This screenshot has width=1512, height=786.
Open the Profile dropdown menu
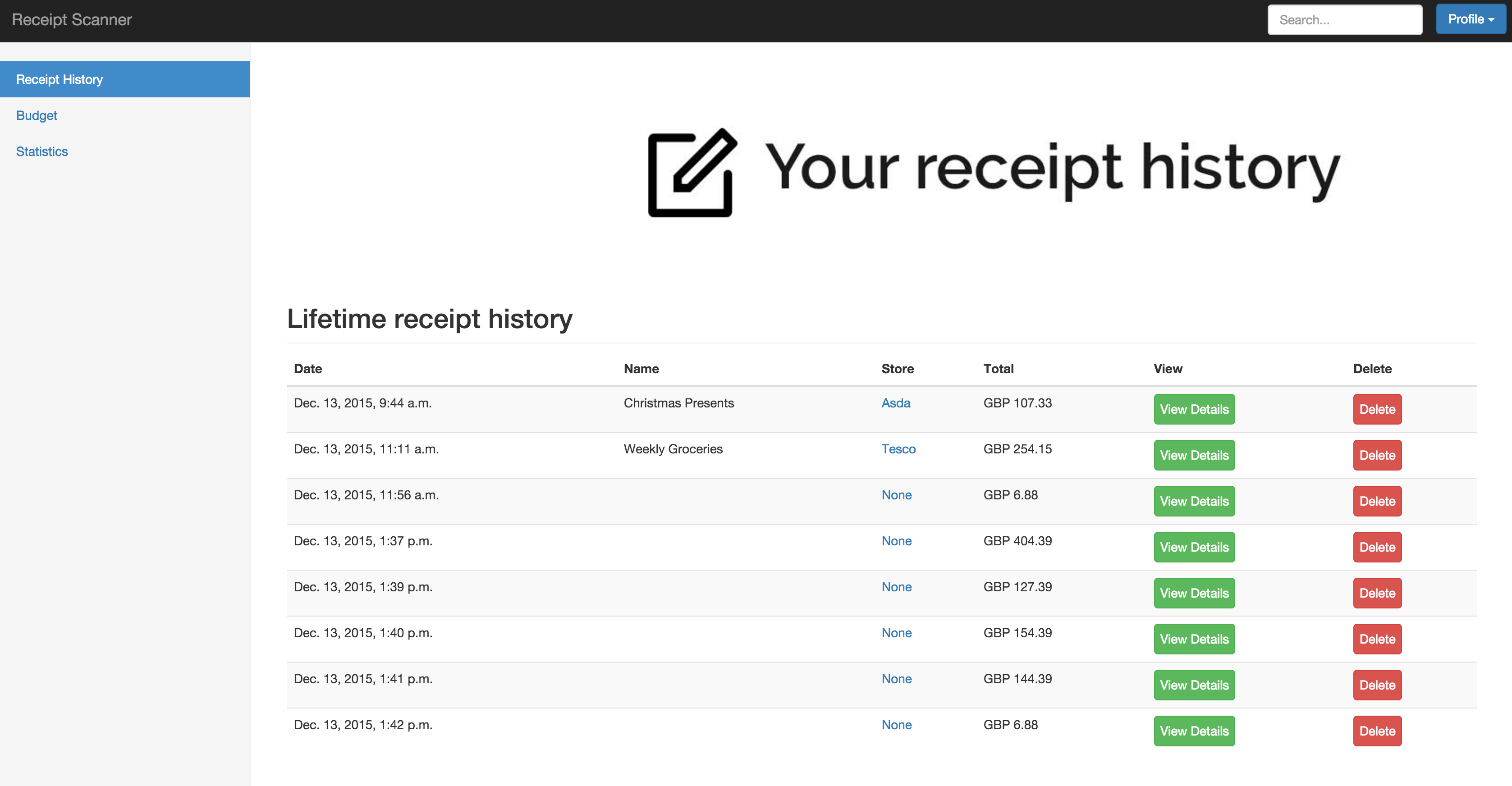(1471, 19)
